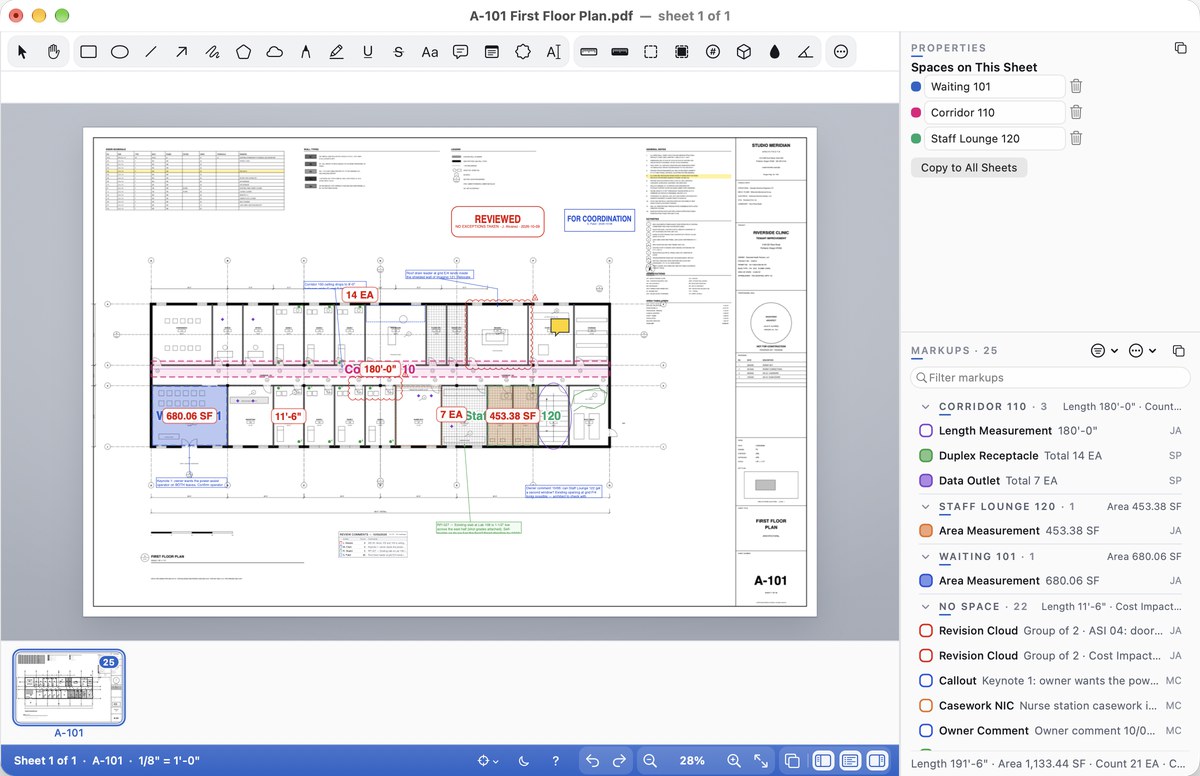Collapse the NO SPACE group
1200x776 pixels.
tap(924, 607)
